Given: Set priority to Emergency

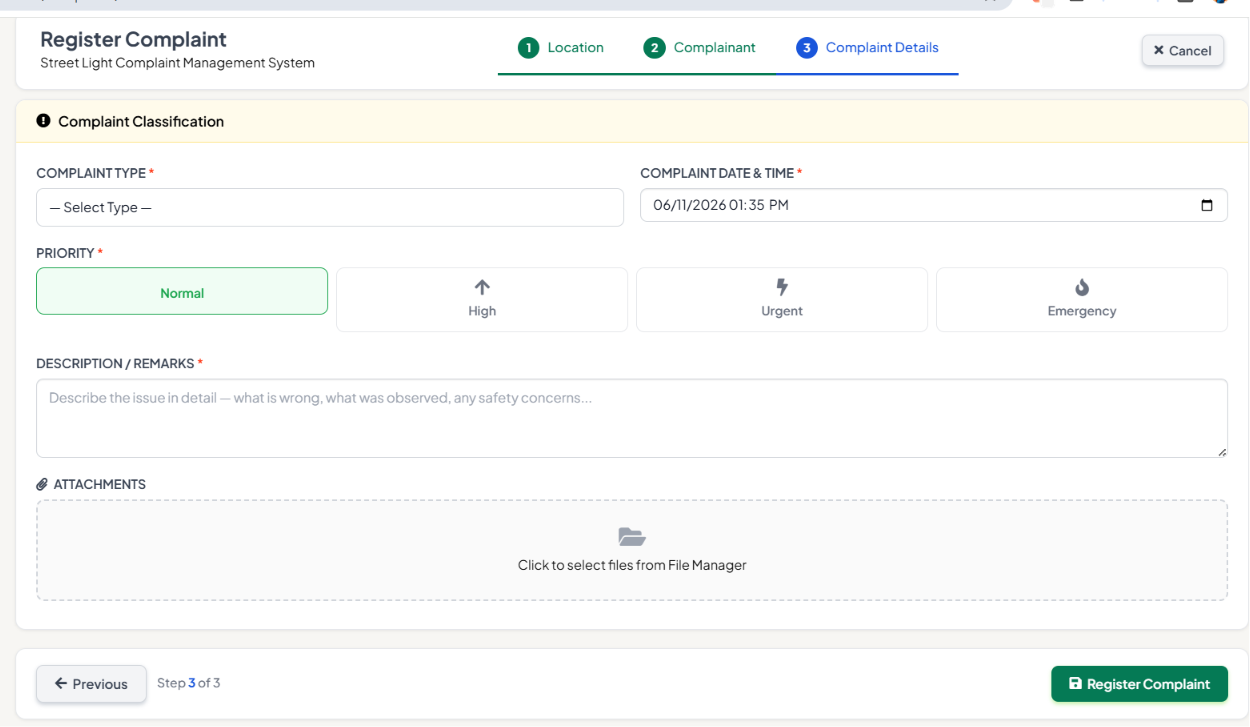Looking at the screenshot, I should pyautogui.click(x=1082, y=299).
